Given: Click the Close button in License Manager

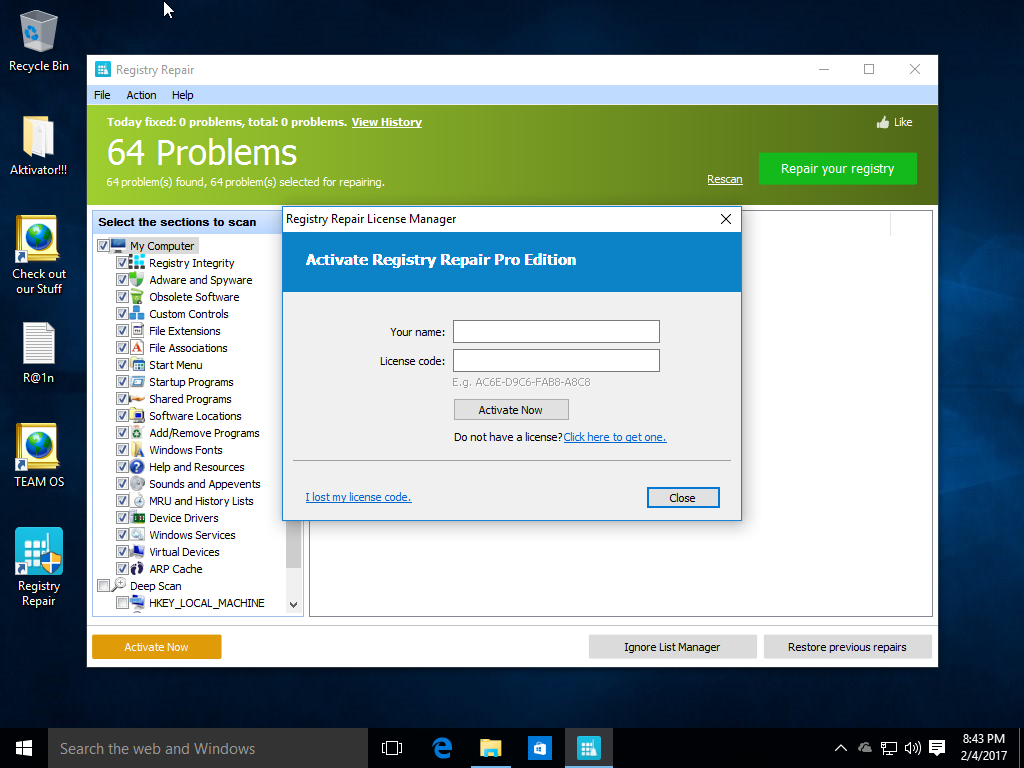Looking at the screenshot, I should [x=683, y=498].
